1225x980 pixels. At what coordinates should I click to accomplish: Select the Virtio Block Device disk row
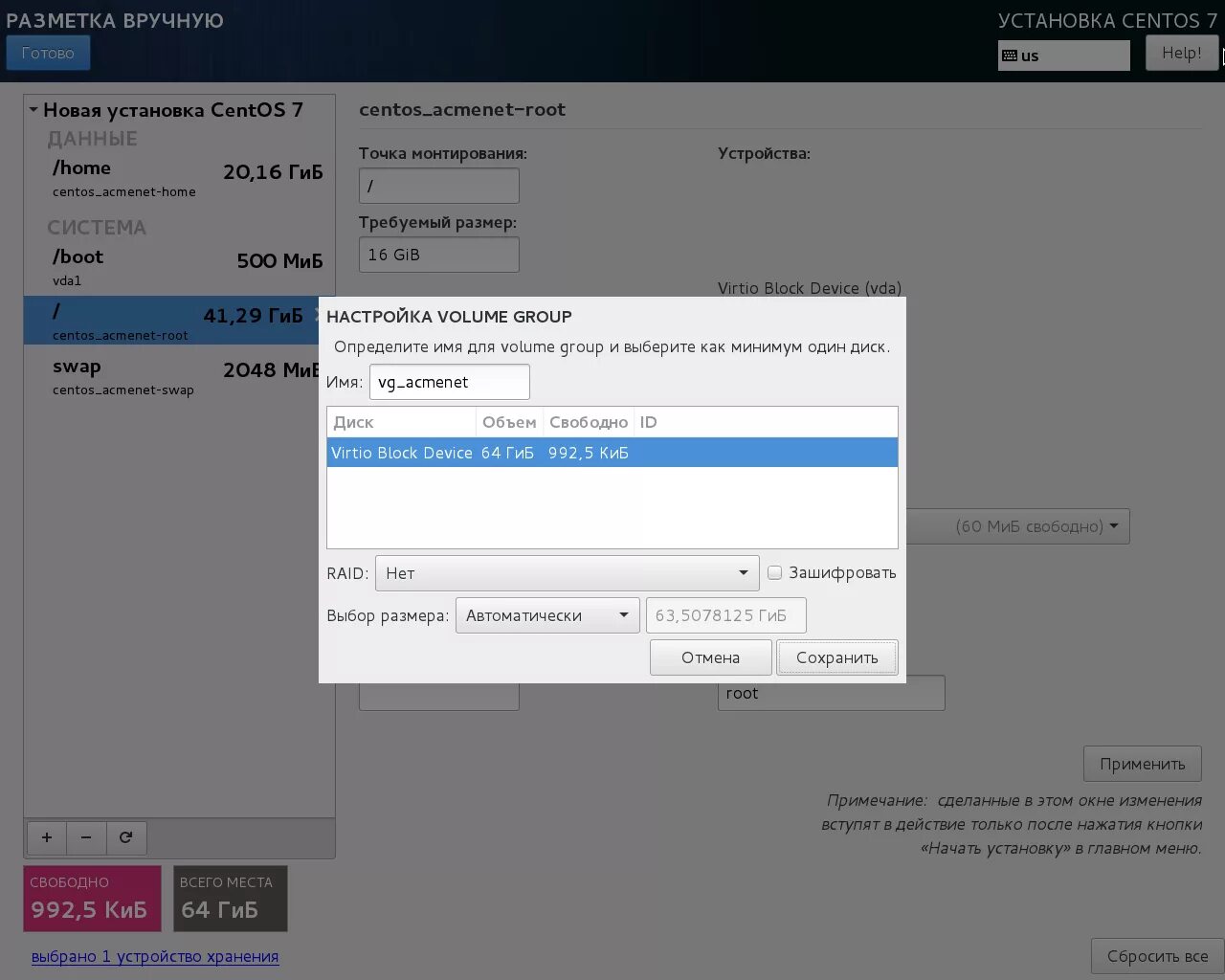click(x=612, y=453)
